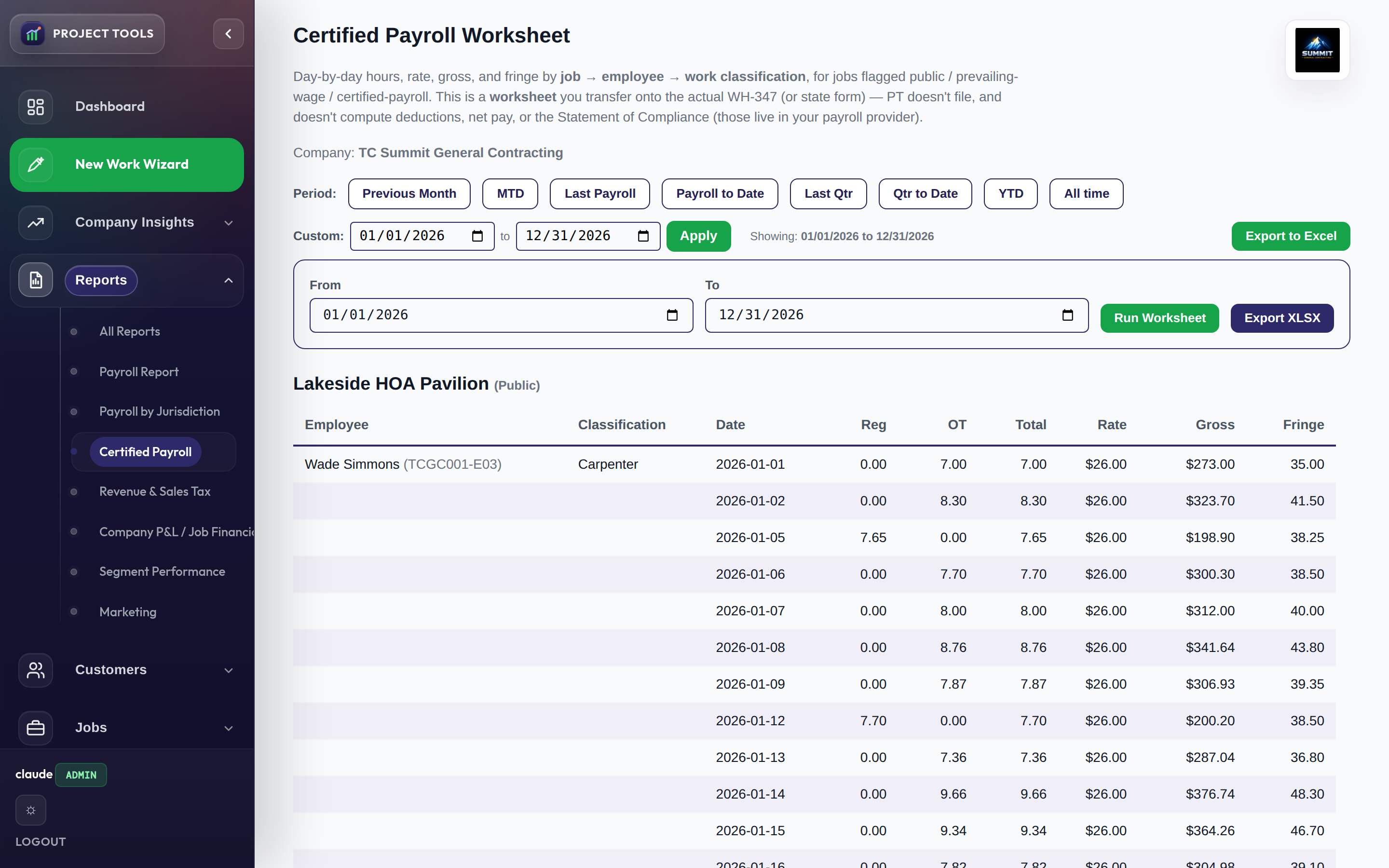Click the gross value $198.90
1389x868 pixels.
(1210, 538)
